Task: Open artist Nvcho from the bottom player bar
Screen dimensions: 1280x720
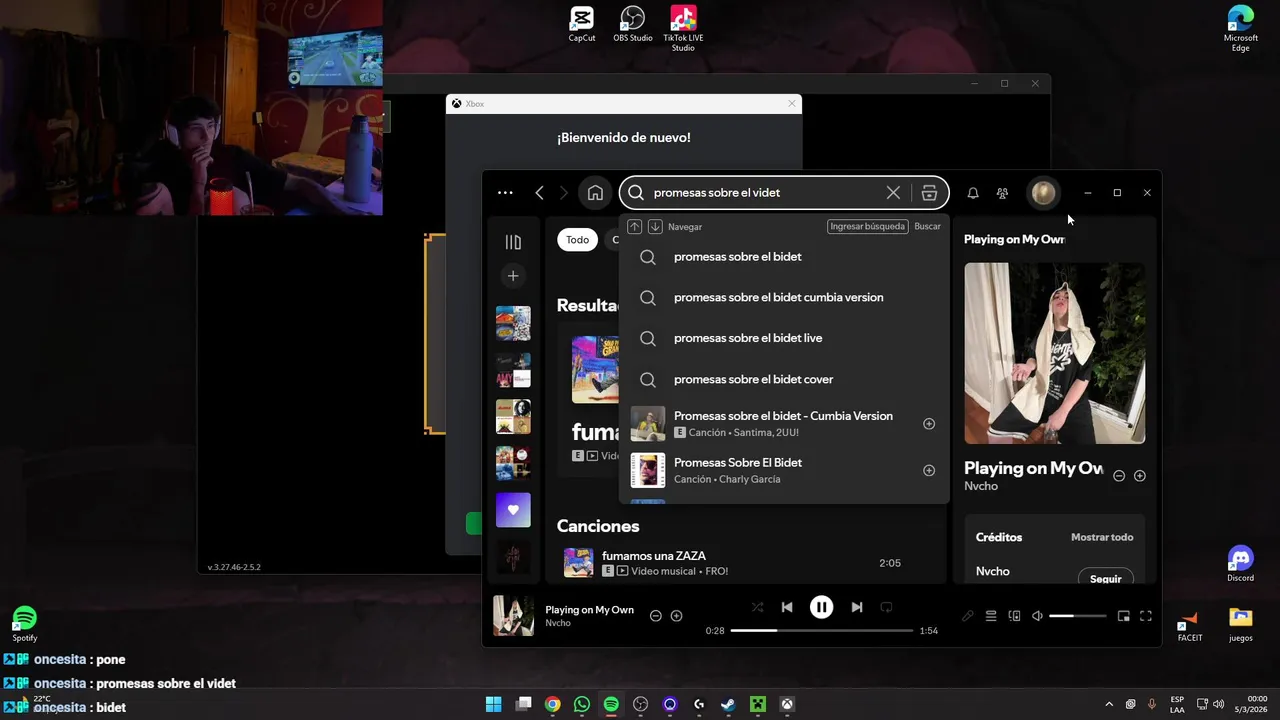Action: [558, 623]
